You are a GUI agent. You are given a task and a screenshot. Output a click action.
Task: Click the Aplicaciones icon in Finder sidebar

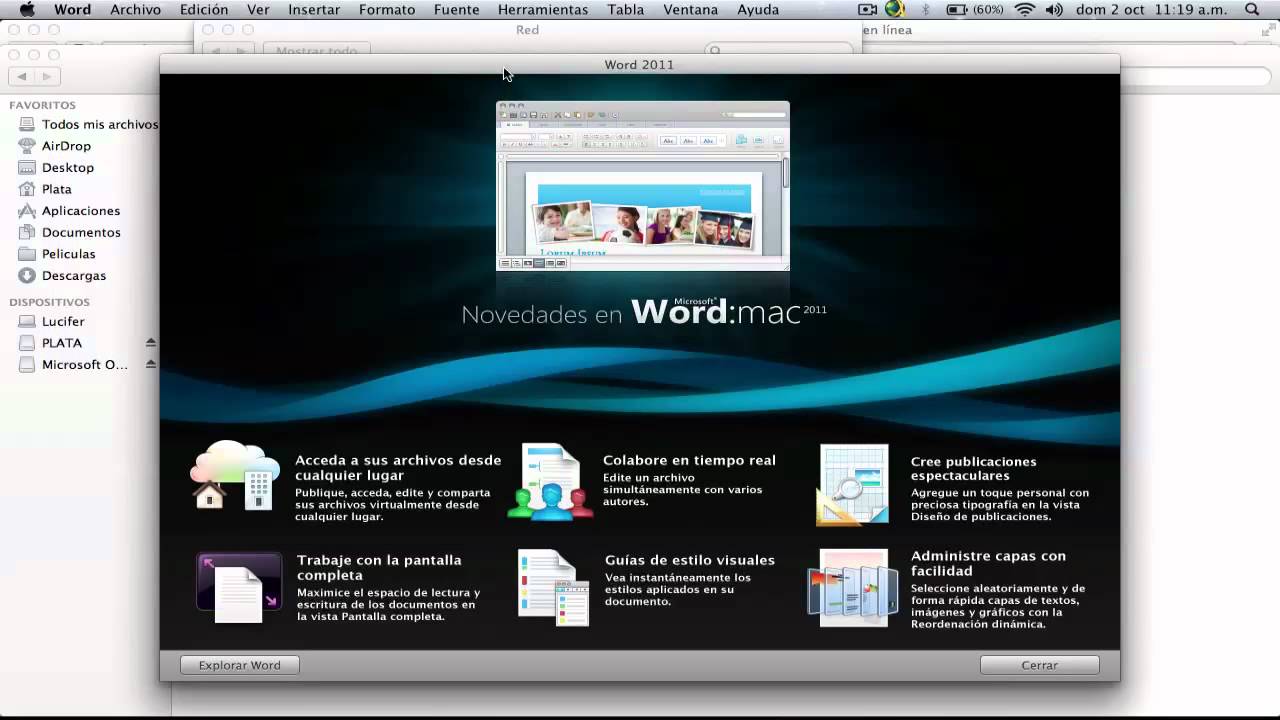click(27, 211)
